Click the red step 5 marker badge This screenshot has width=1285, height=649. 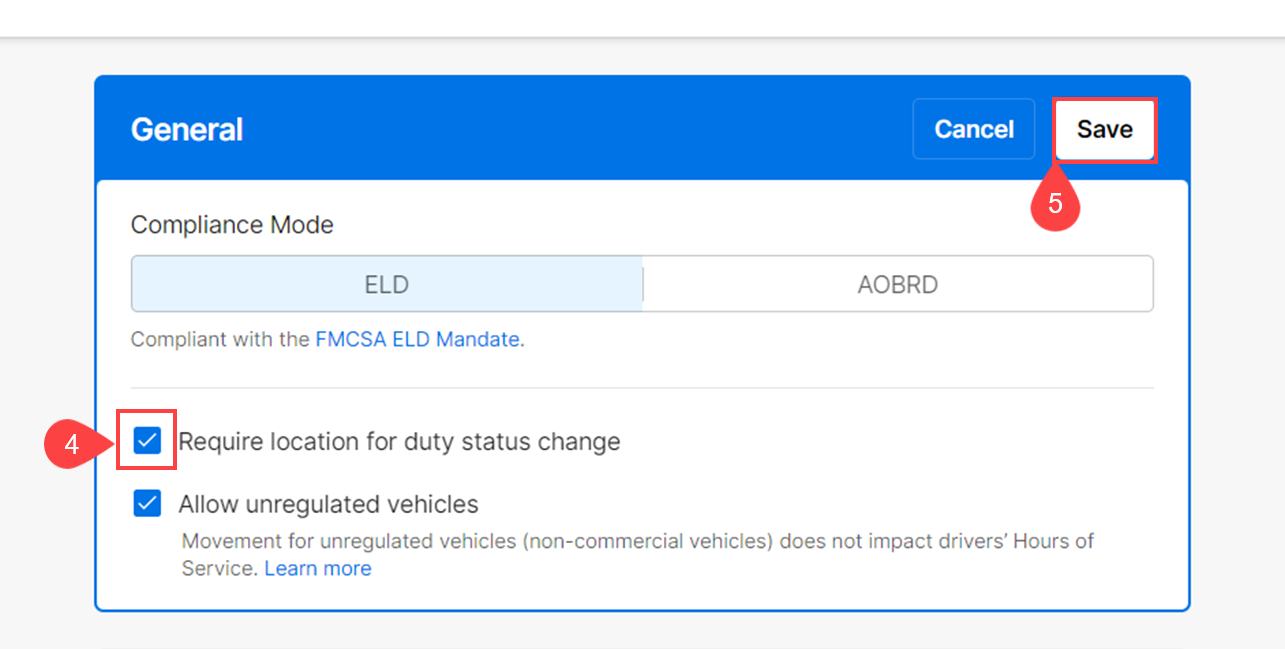point(1054,203)
